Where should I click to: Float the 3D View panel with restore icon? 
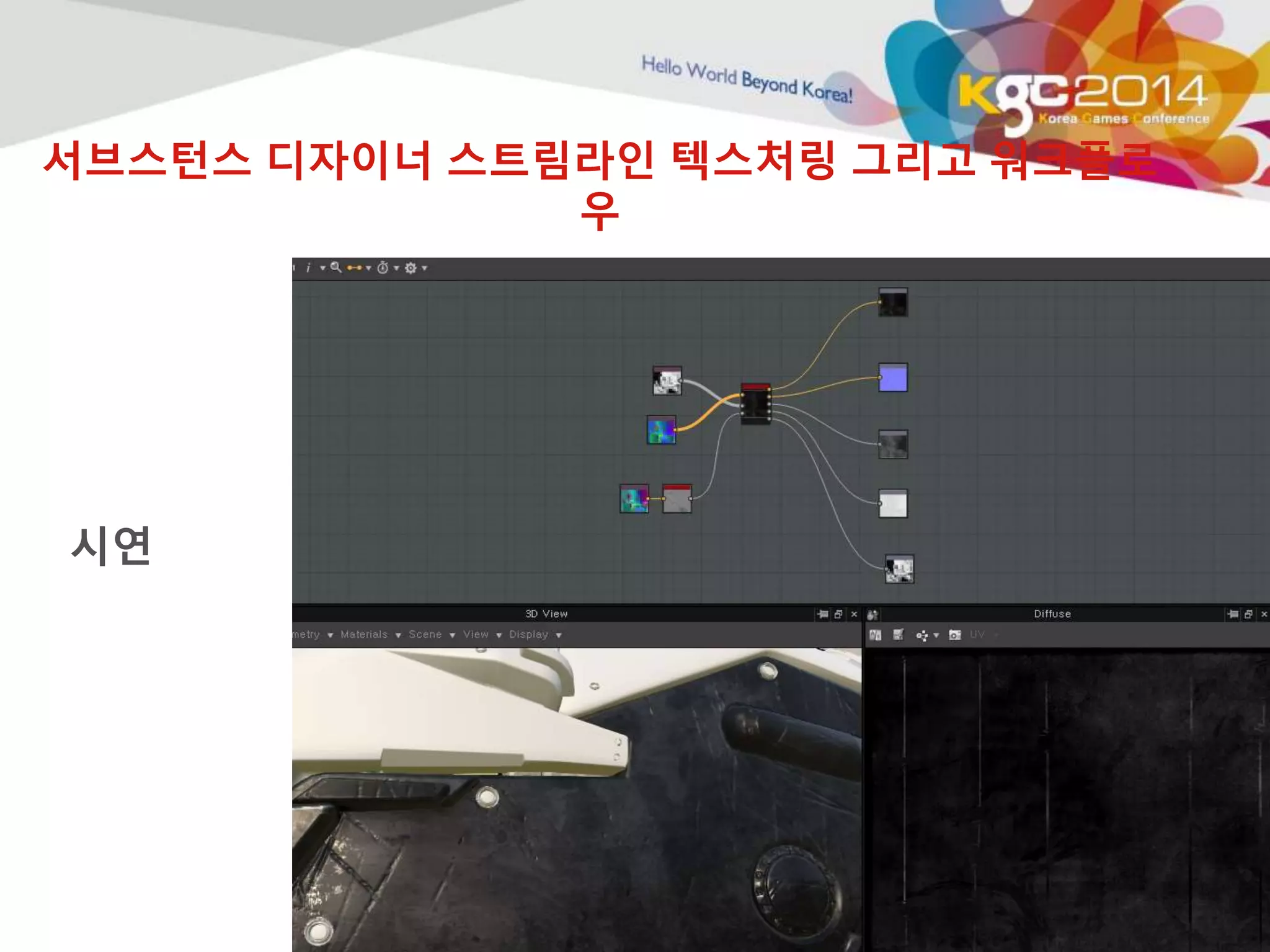pos(838,614)
